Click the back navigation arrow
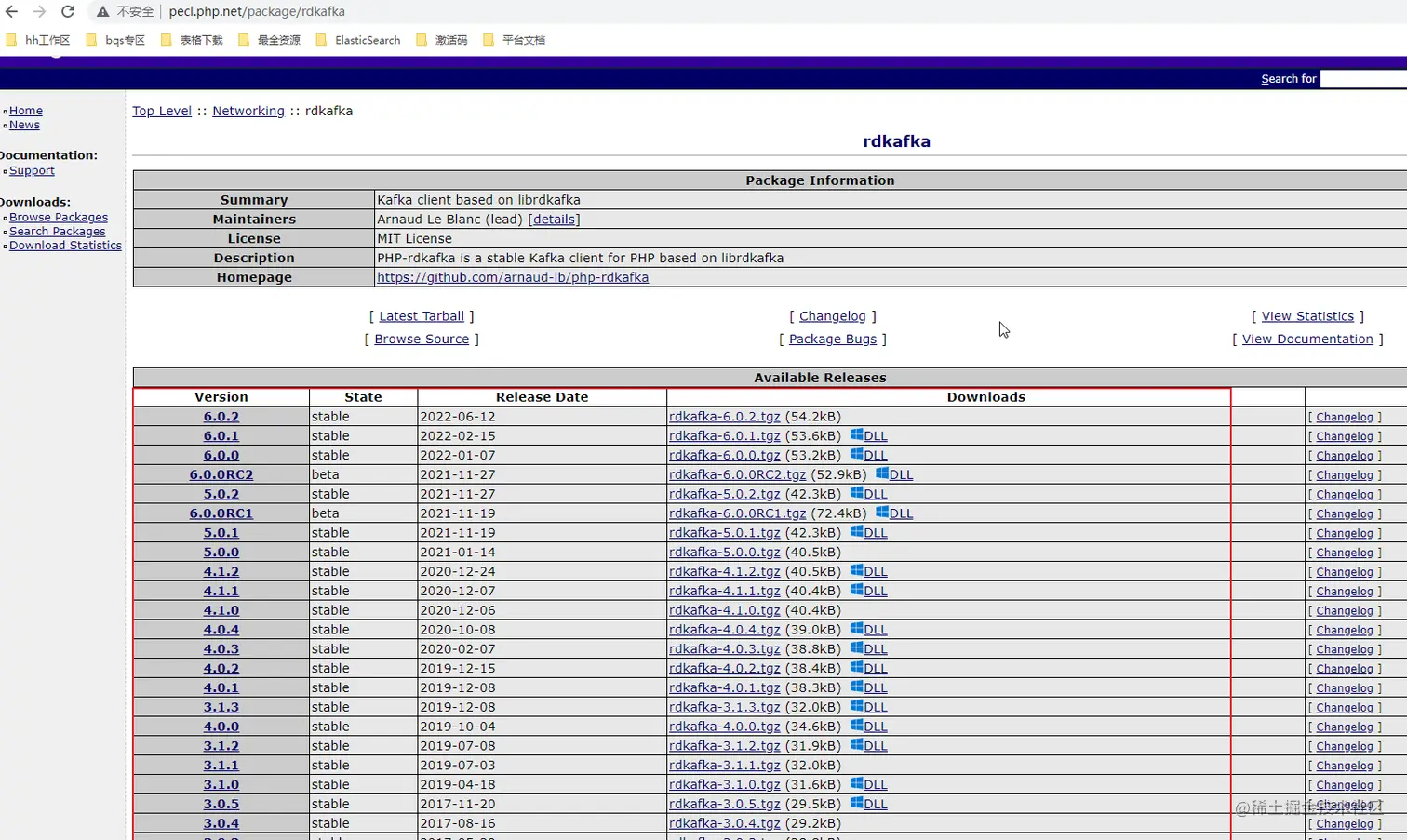Viewport: 1407px width, 840px height. (x=13, y=11)
